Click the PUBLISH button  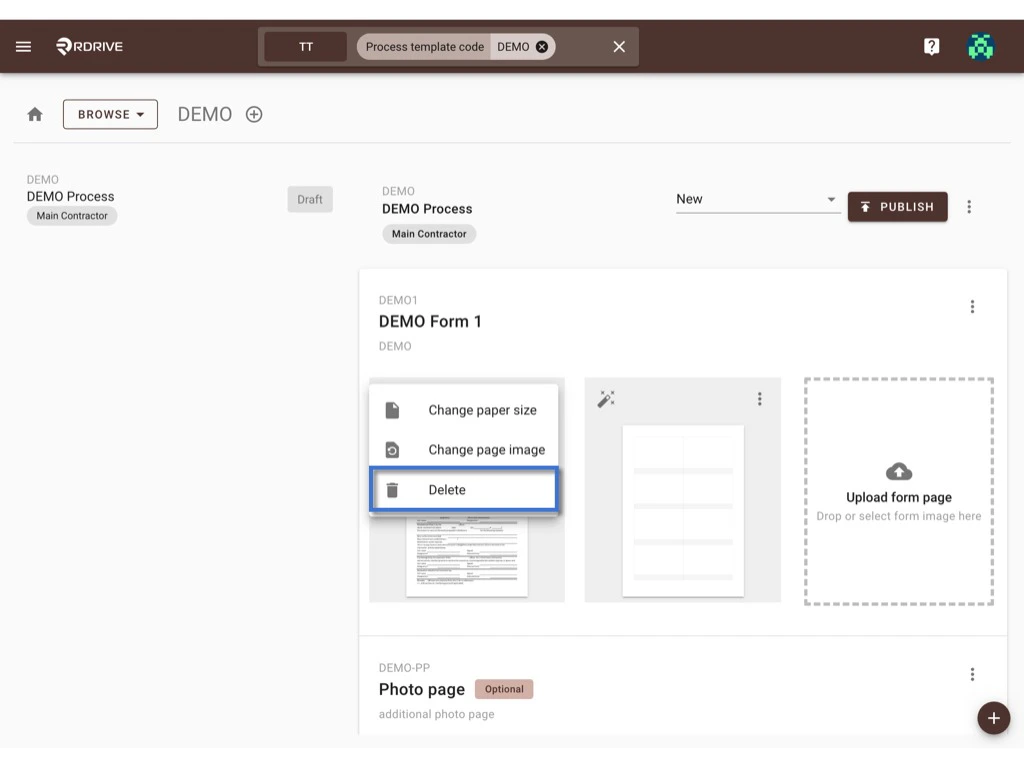coord(897,207)
